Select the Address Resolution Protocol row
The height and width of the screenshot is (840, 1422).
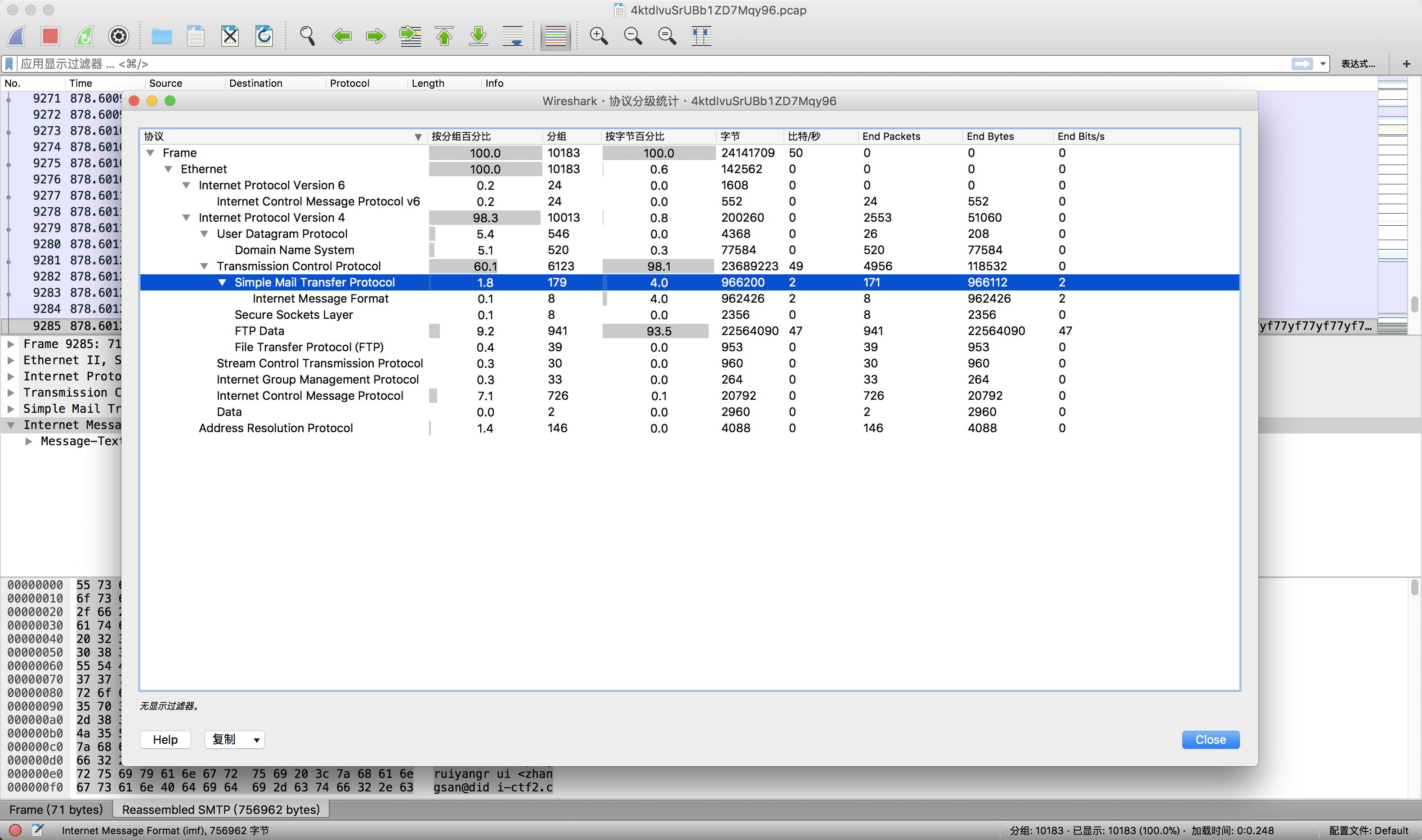click(689, 429)
